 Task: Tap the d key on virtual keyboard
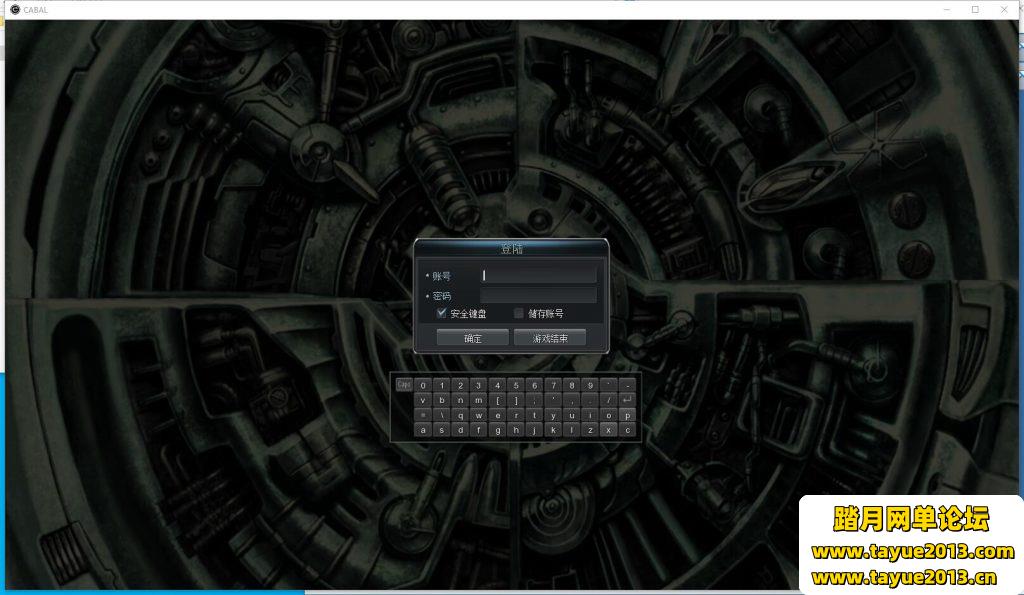pyautogui.click(x=460, y=430)
